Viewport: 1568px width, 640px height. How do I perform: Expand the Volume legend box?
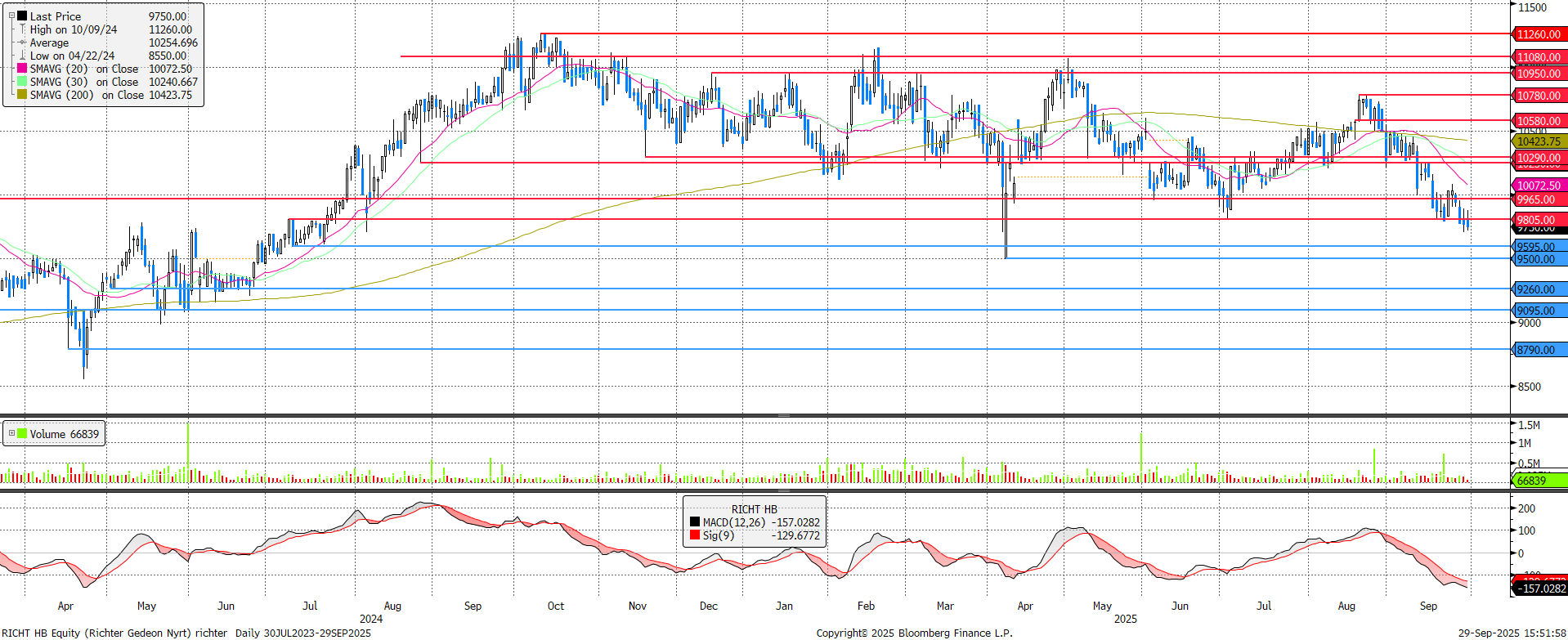(x=11, y=433)
